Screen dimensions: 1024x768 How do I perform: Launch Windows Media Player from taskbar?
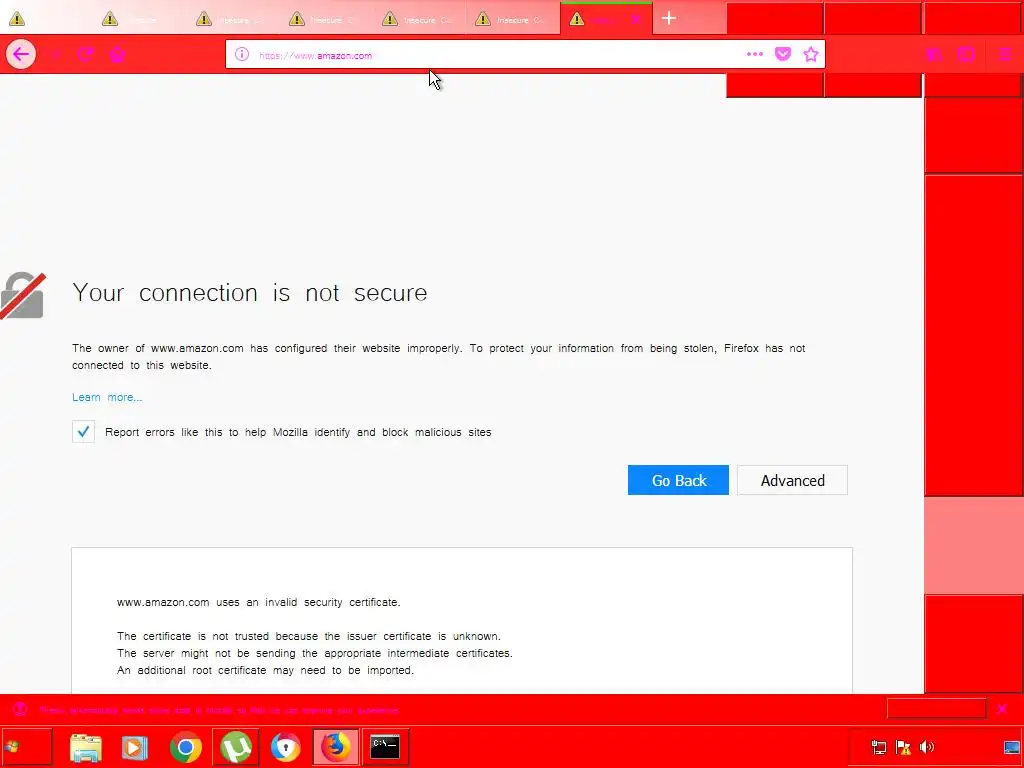[x=135, y=747]
